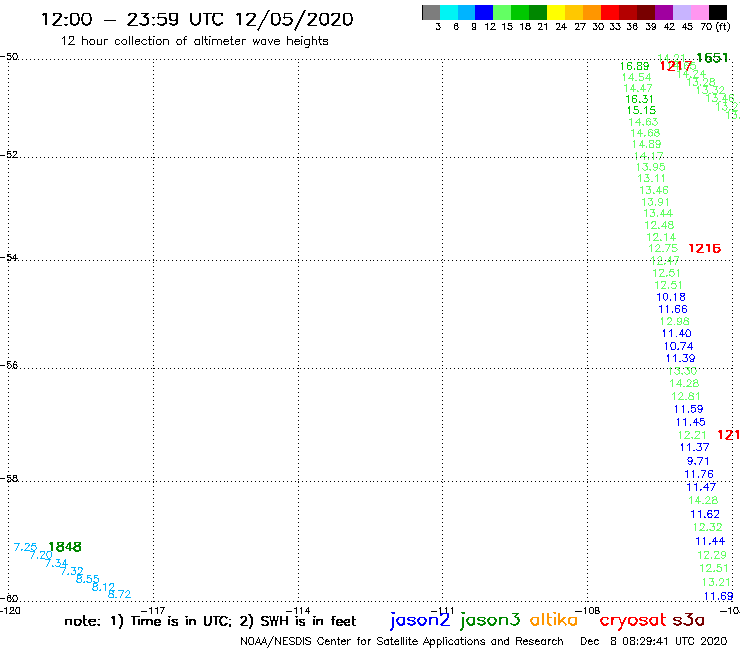The height and width of the screenshot is (650, 740).
Task: Select the 13.95 wave height reading
Action: [x=651, y=167]
